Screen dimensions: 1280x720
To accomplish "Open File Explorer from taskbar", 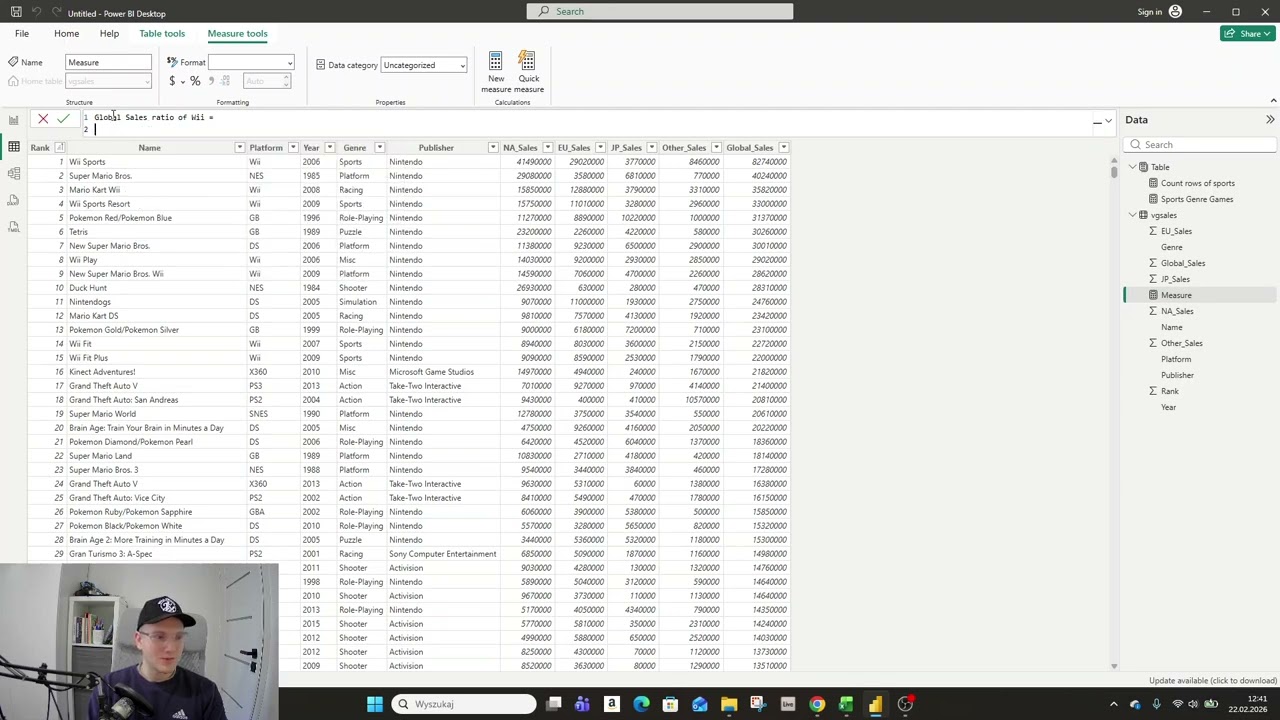I will [729, 704].
